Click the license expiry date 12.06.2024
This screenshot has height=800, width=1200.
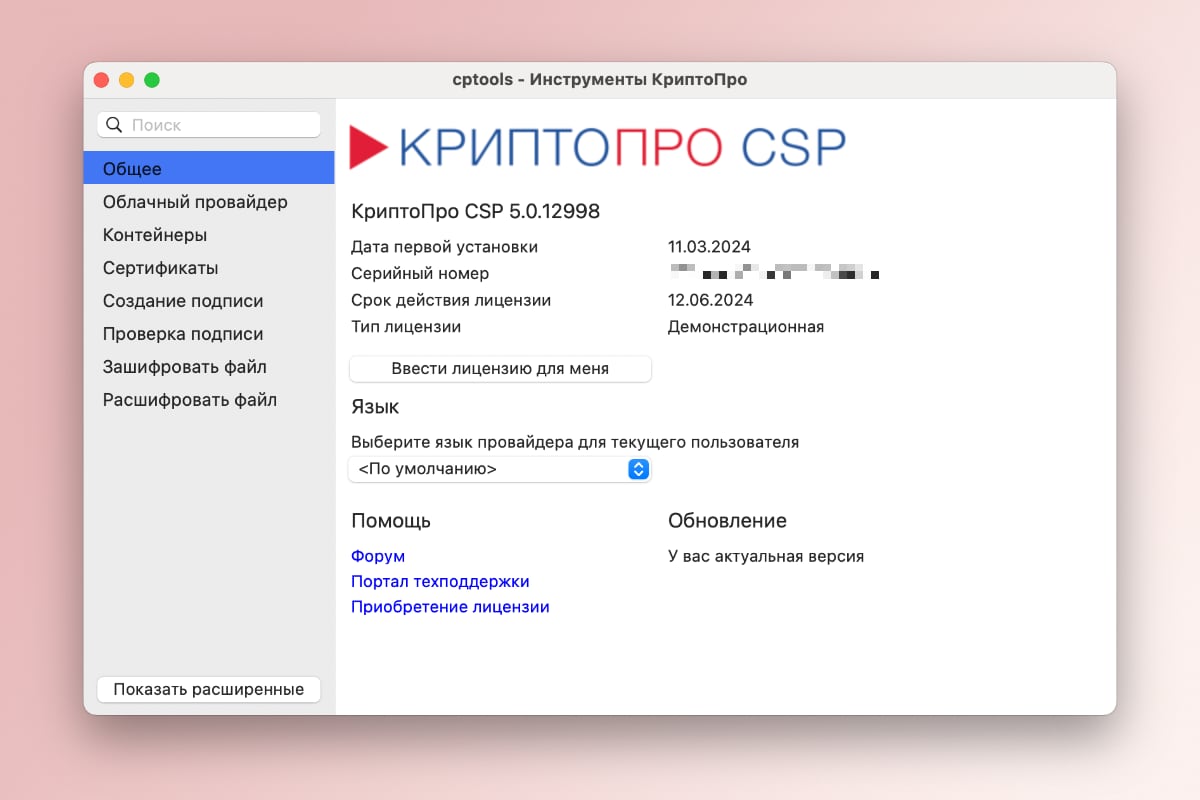click(x=710, y=300)
